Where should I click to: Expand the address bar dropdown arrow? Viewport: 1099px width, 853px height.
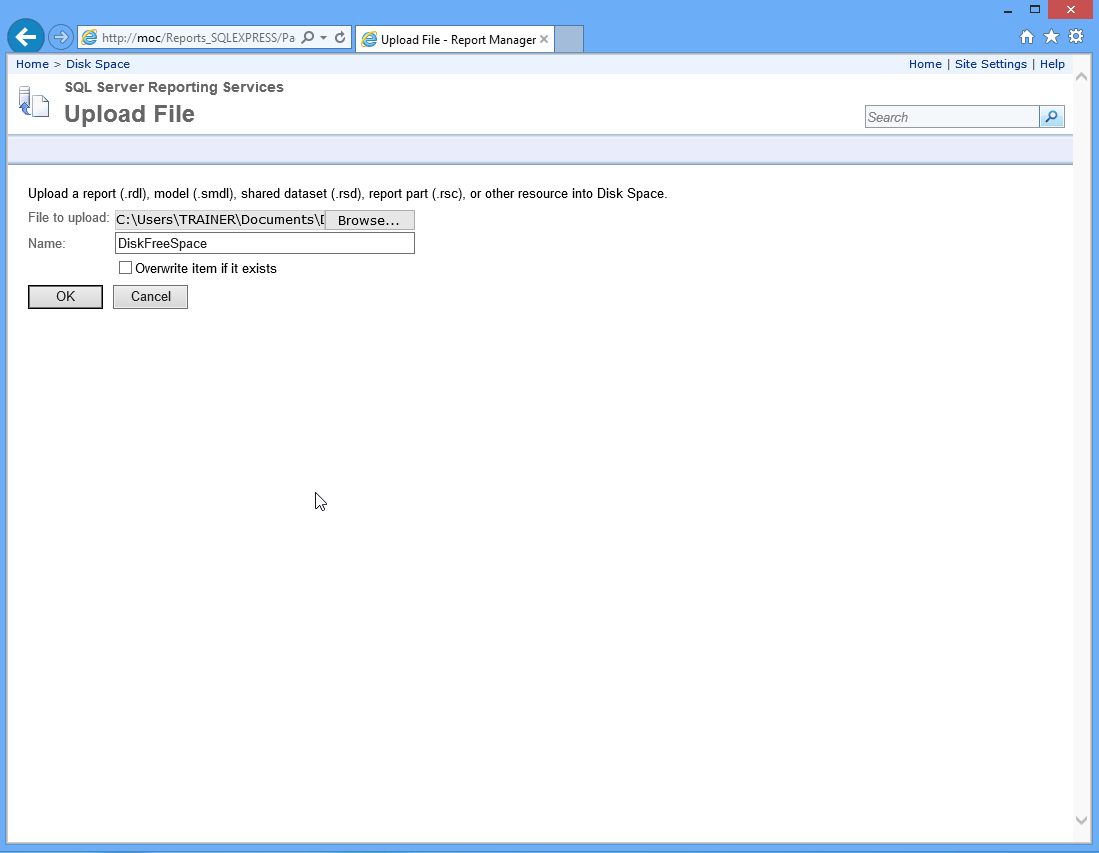click(x=323, y=38)
